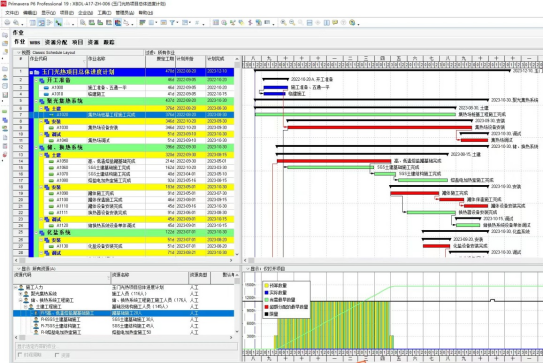
Task: Click the Bars formatting icon in toolbar
Action: (x=142, y=23)
